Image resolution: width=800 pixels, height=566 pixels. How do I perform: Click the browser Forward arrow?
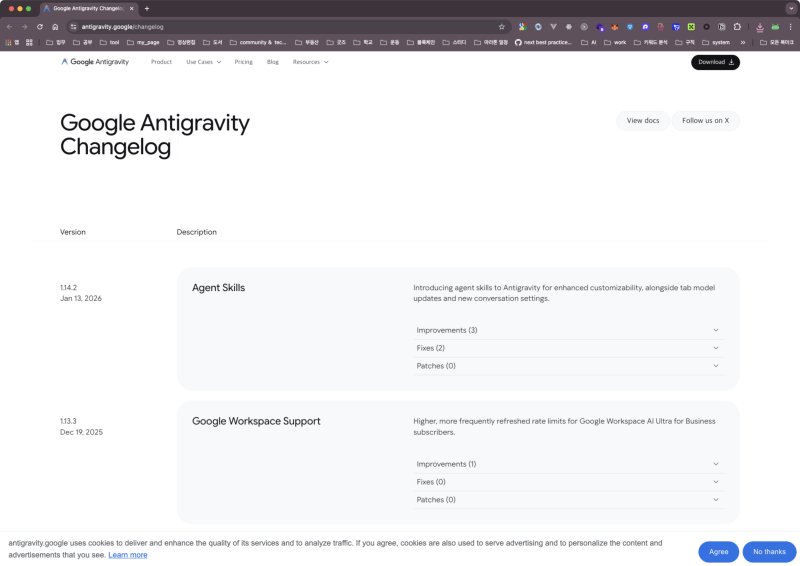[x=24, y=27]
